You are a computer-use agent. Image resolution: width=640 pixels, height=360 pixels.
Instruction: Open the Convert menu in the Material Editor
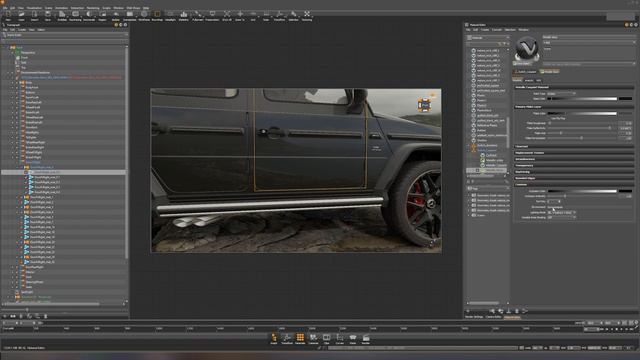(497, 30)
